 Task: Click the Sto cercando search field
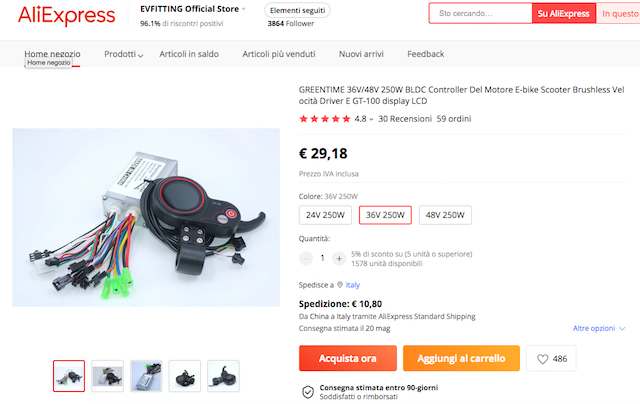[x=480, y=13]
